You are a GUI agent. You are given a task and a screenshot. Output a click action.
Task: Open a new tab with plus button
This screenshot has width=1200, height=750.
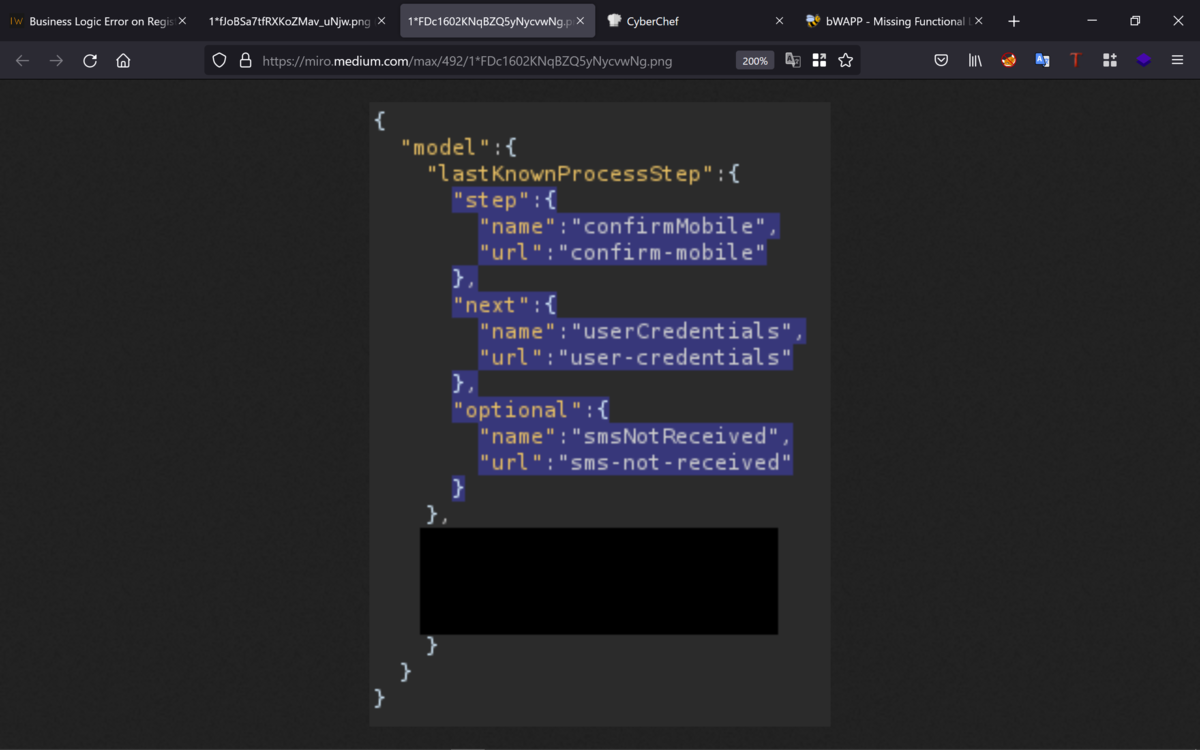click(1014, 21)
